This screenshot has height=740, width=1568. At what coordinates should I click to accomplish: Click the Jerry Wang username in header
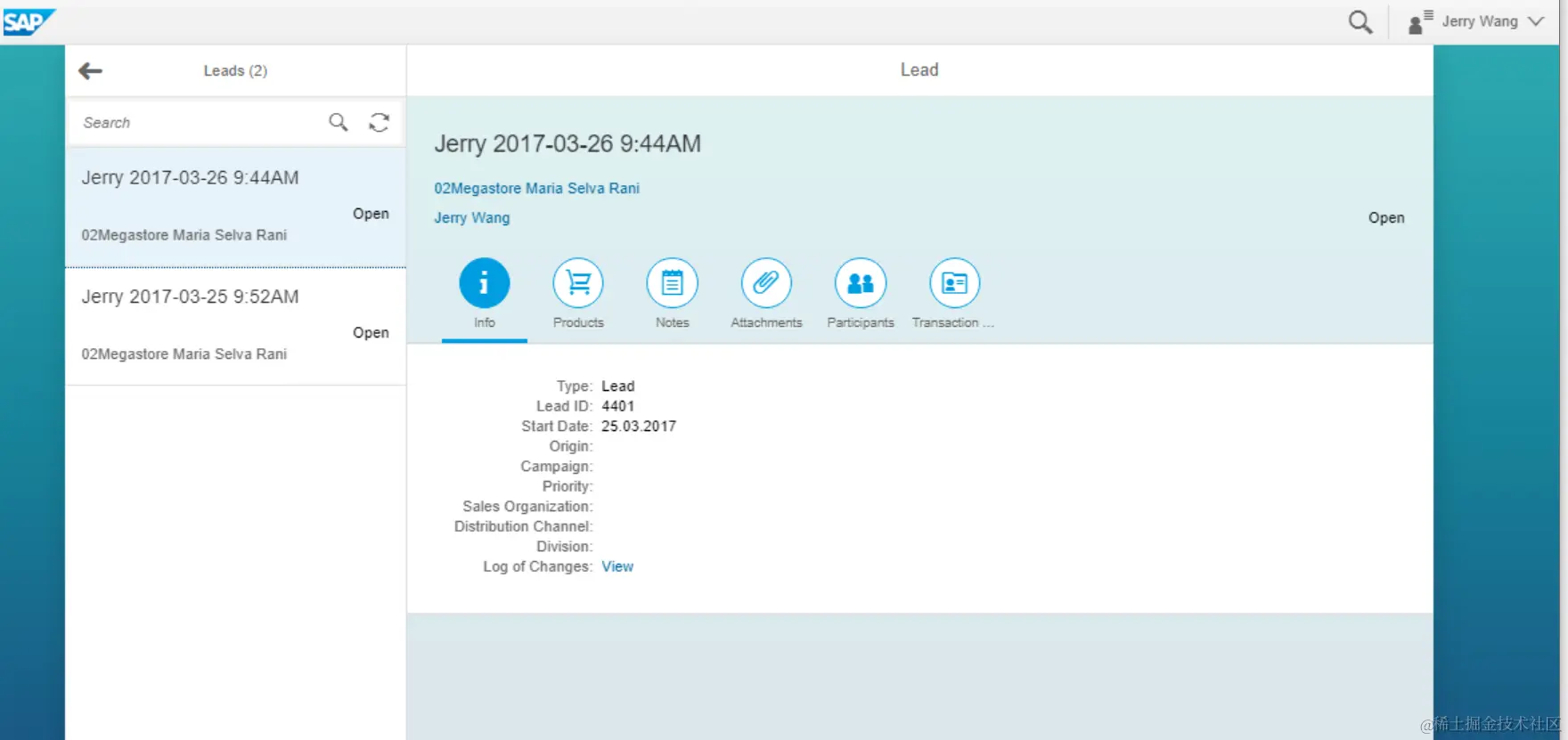(1480, 21)
